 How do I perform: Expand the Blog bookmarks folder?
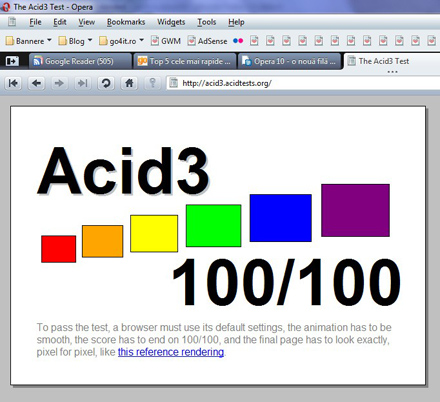75,41
